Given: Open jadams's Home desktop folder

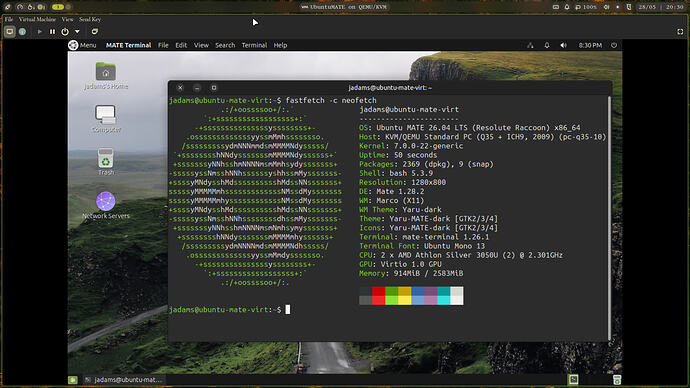Looking at the screenshot, I should [106, 76].
